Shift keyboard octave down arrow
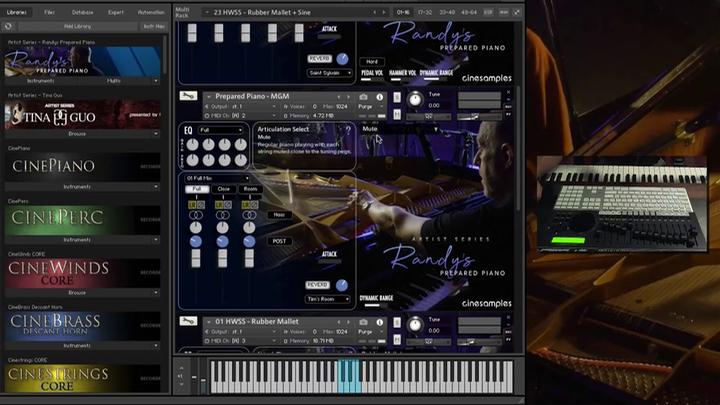 (181, 384)
